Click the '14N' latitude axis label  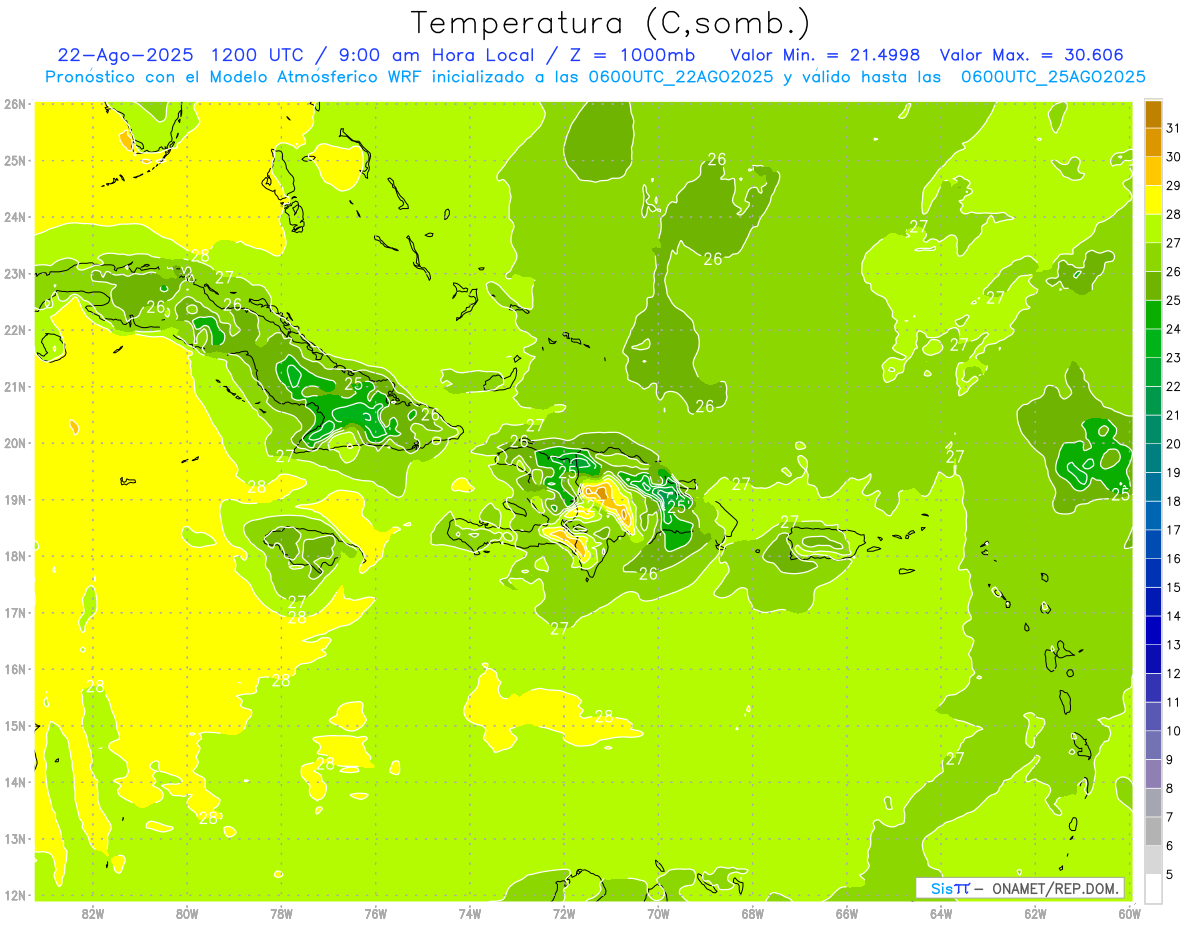coord(15,782)
